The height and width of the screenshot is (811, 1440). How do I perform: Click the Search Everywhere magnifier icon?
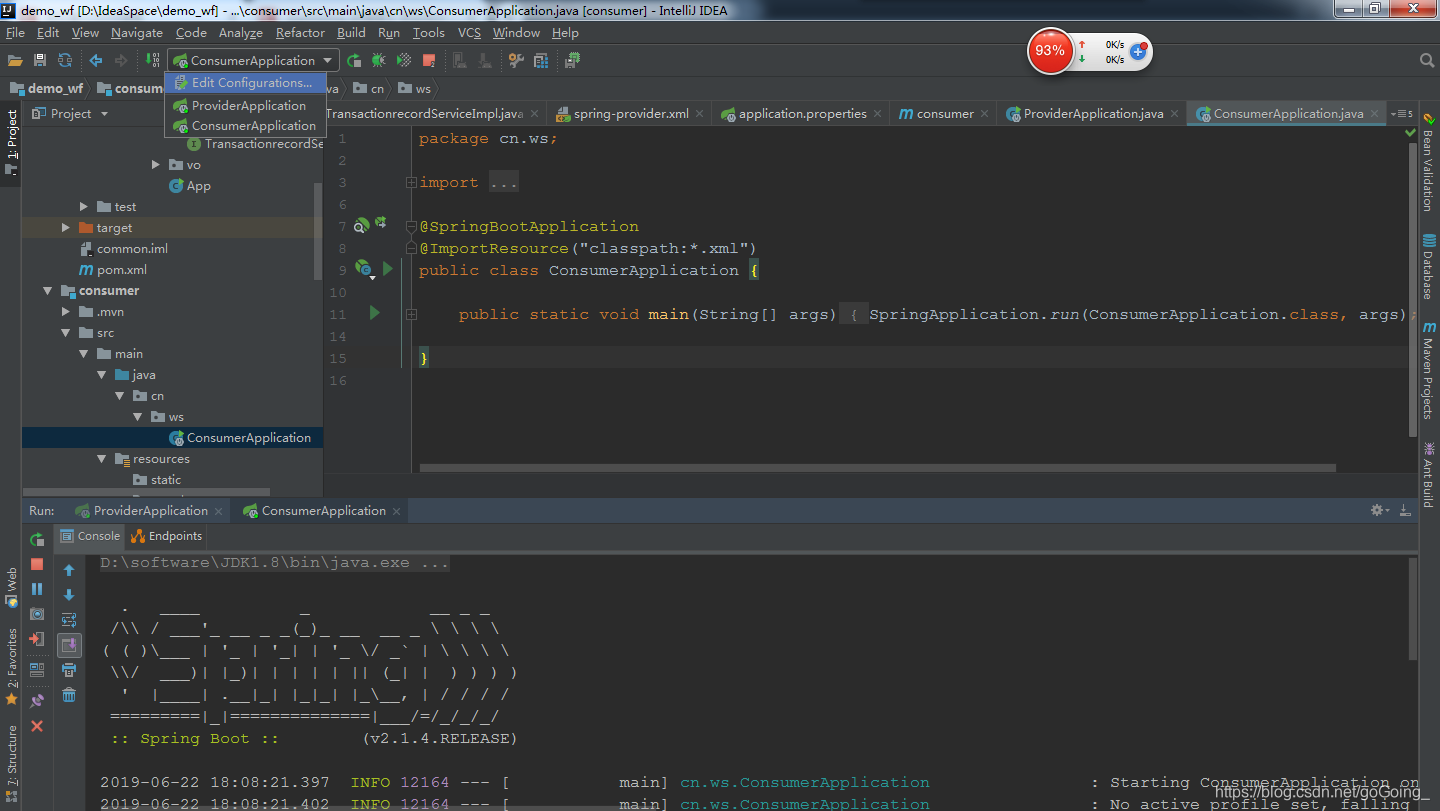tap(1428, 61)
